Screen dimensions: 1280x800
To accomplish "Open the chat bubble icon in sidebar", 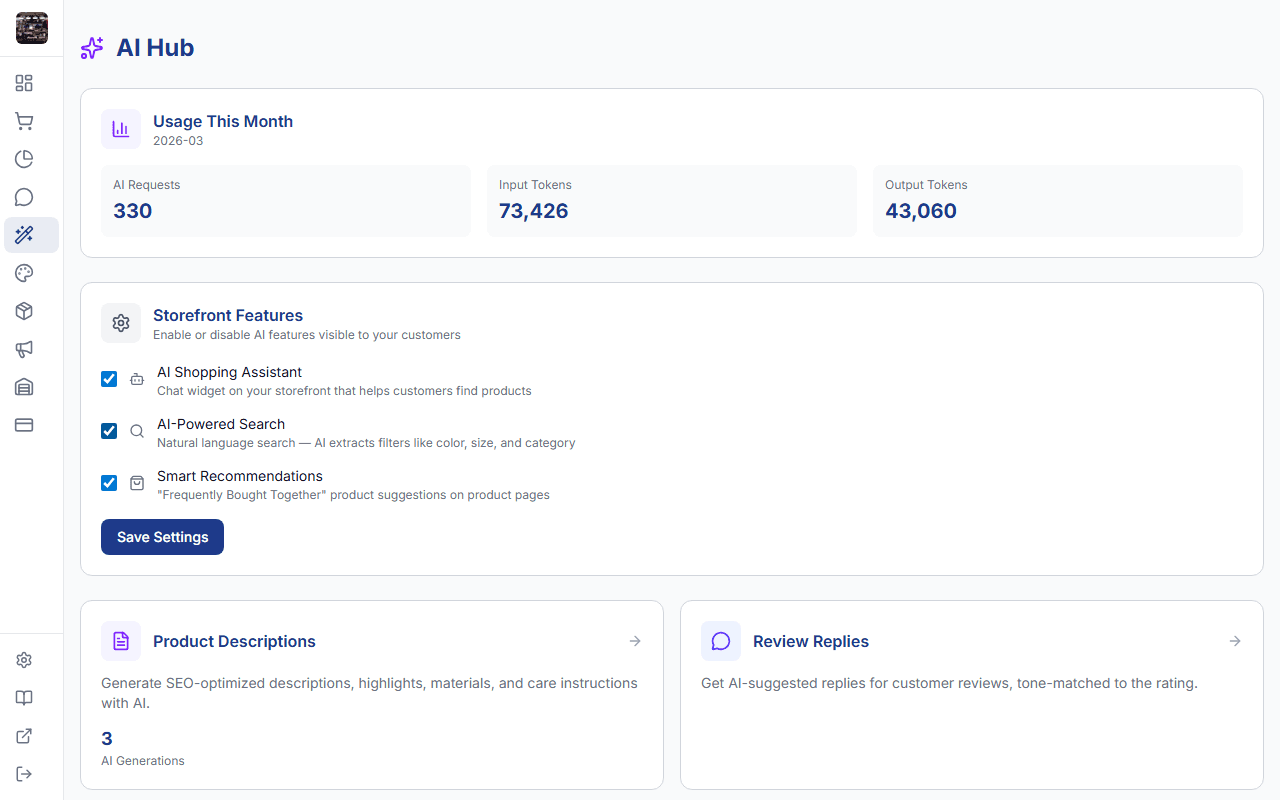I will coord(24,197).
